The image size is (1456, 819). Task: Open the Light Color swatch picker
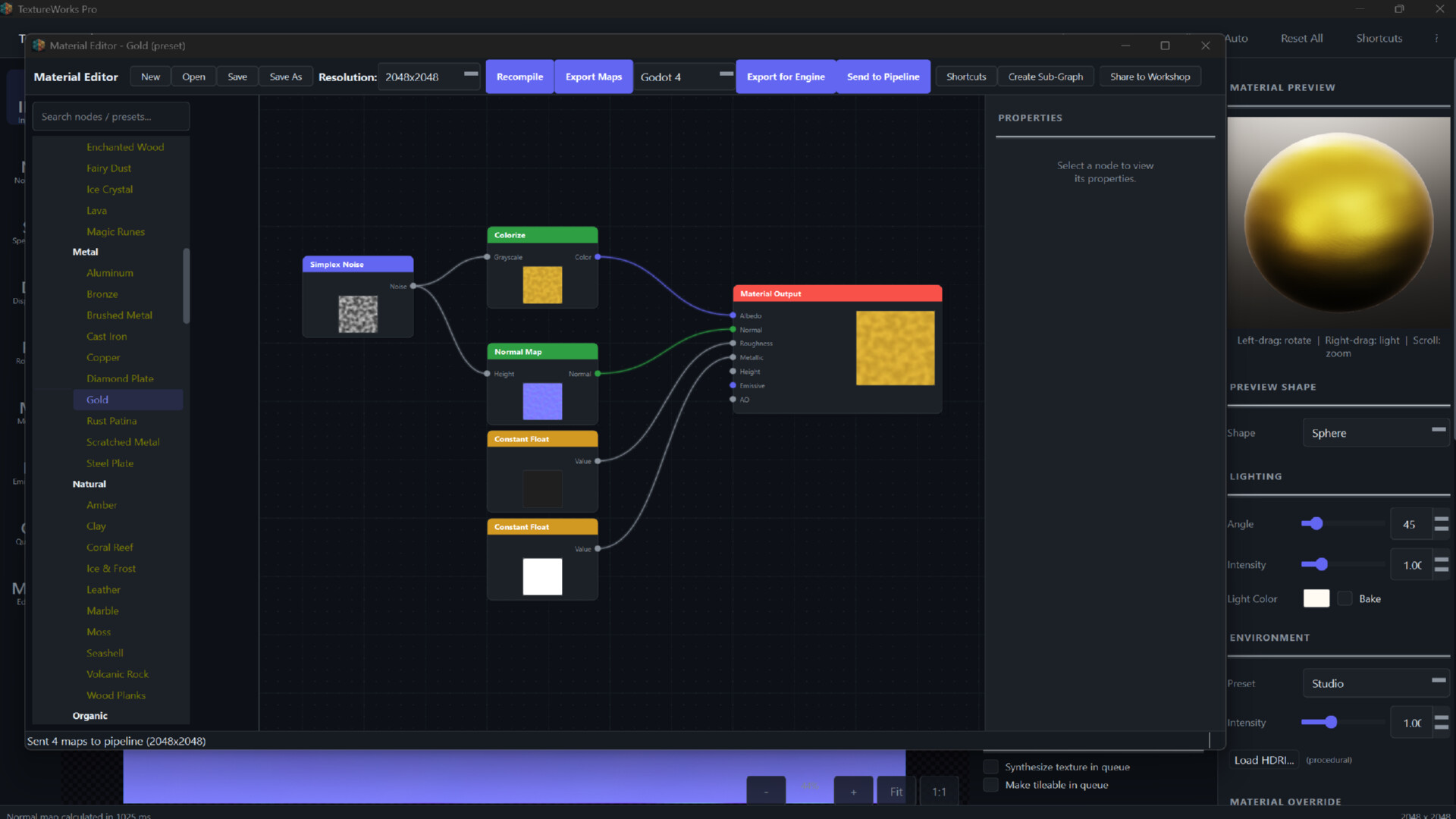(1316, 598)
